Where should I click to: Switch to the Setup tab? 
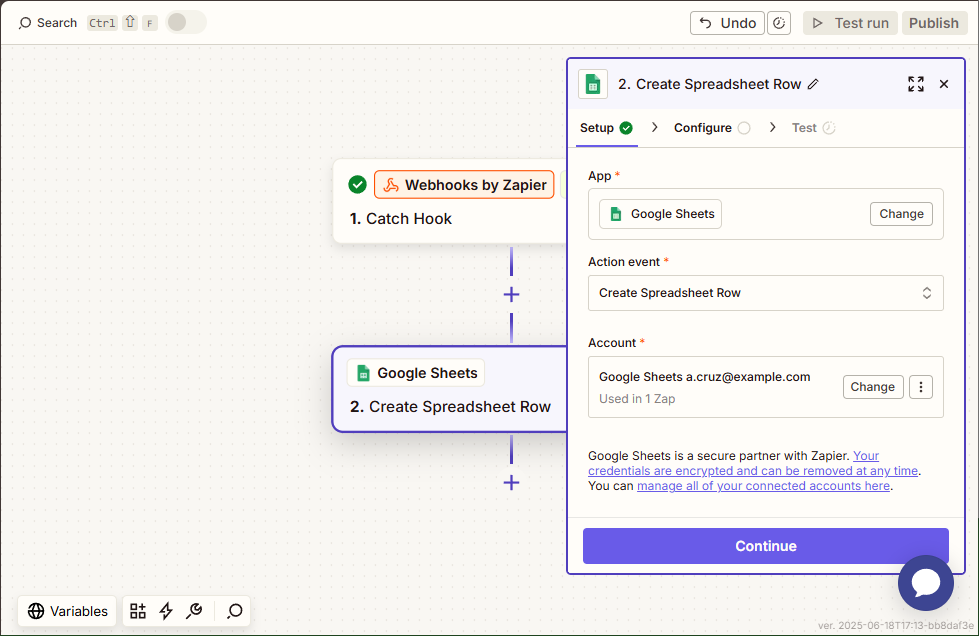pyautogui.click(x=606, y=128)
